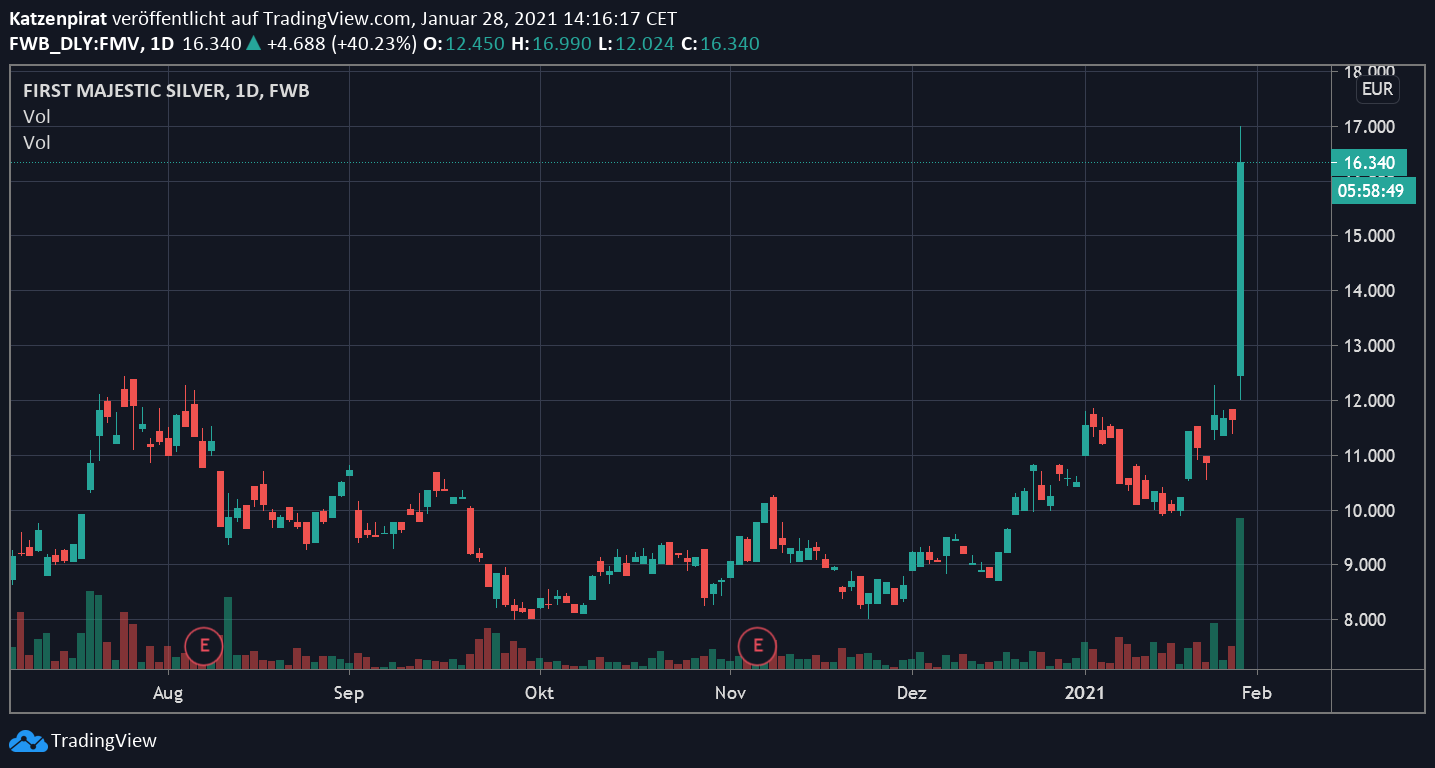Click the symbol text FWB_DLY:FMV
1435x768 pixels.
[x=75, y=43]
